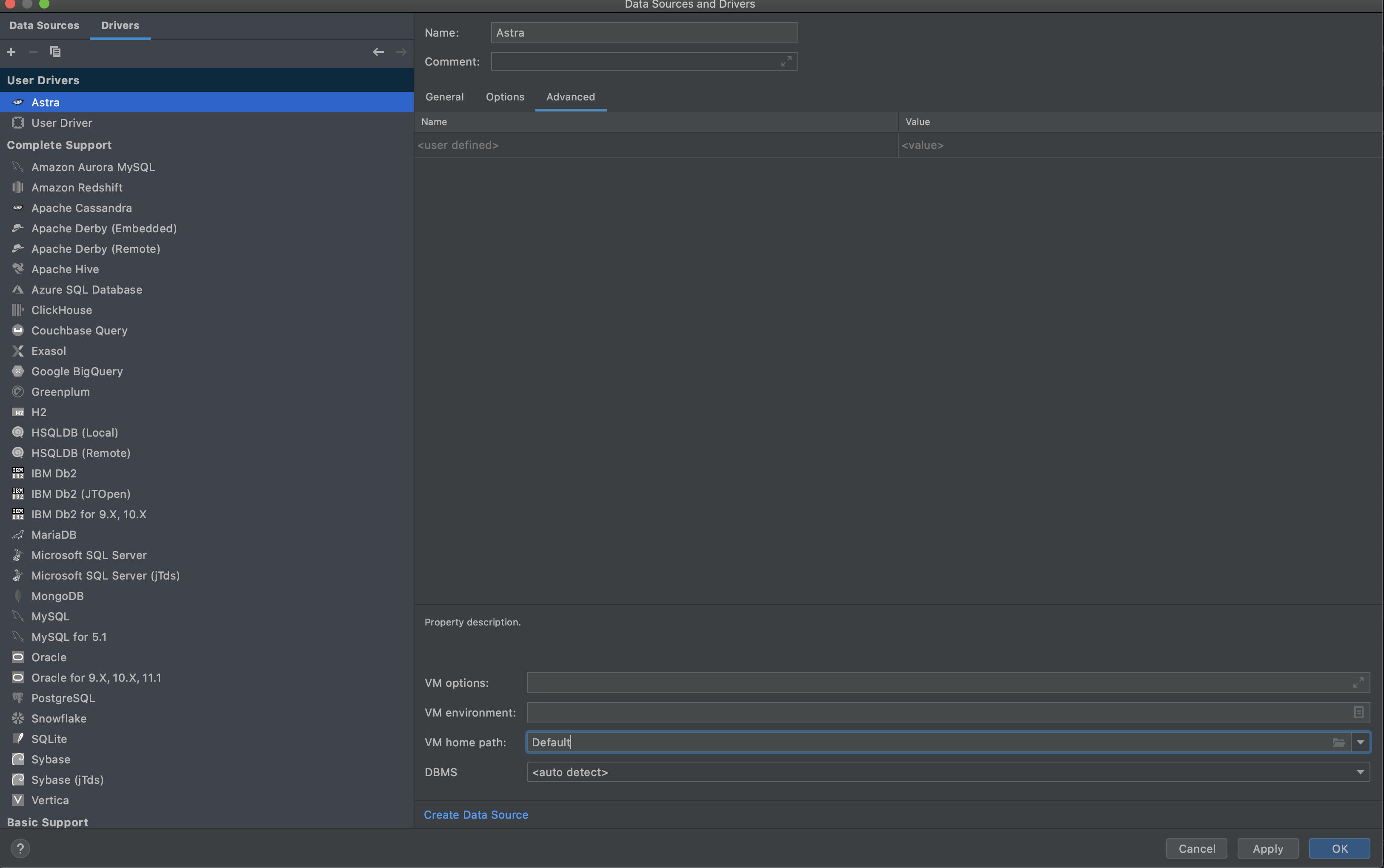Open the Options tab
The width and height of the screenshot is (1384, 868).
coord(505,97)
